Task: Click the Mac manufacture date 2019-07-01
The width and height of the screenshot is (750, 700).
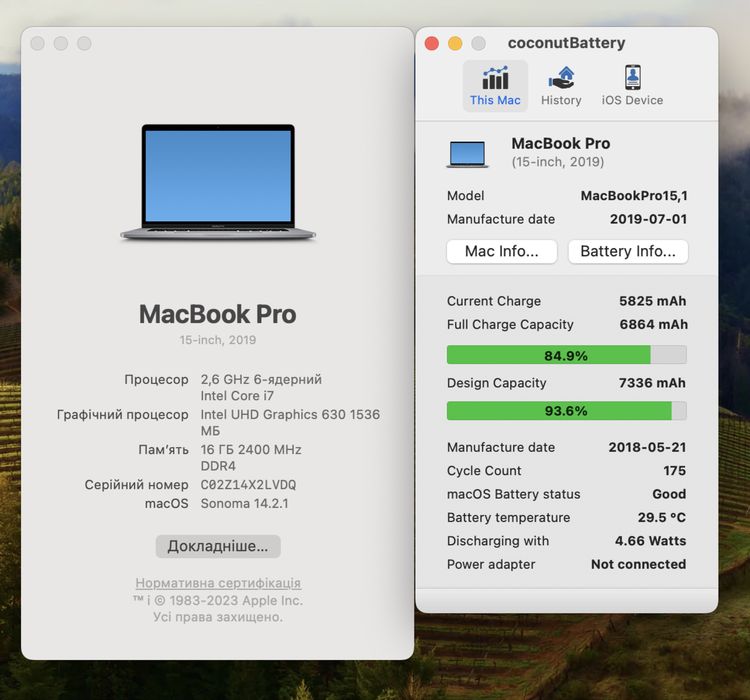Action: (648, 219)
